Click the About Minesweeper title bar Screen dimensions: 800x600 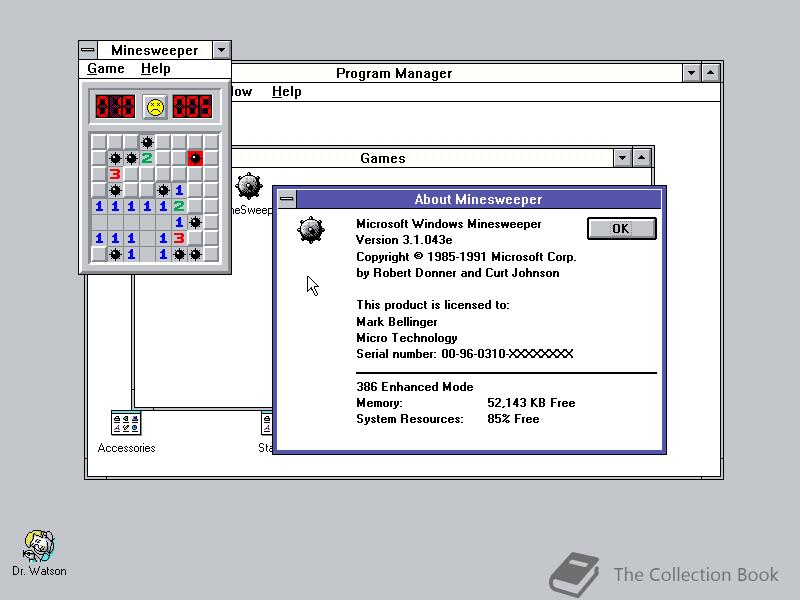tap(478, 199)
